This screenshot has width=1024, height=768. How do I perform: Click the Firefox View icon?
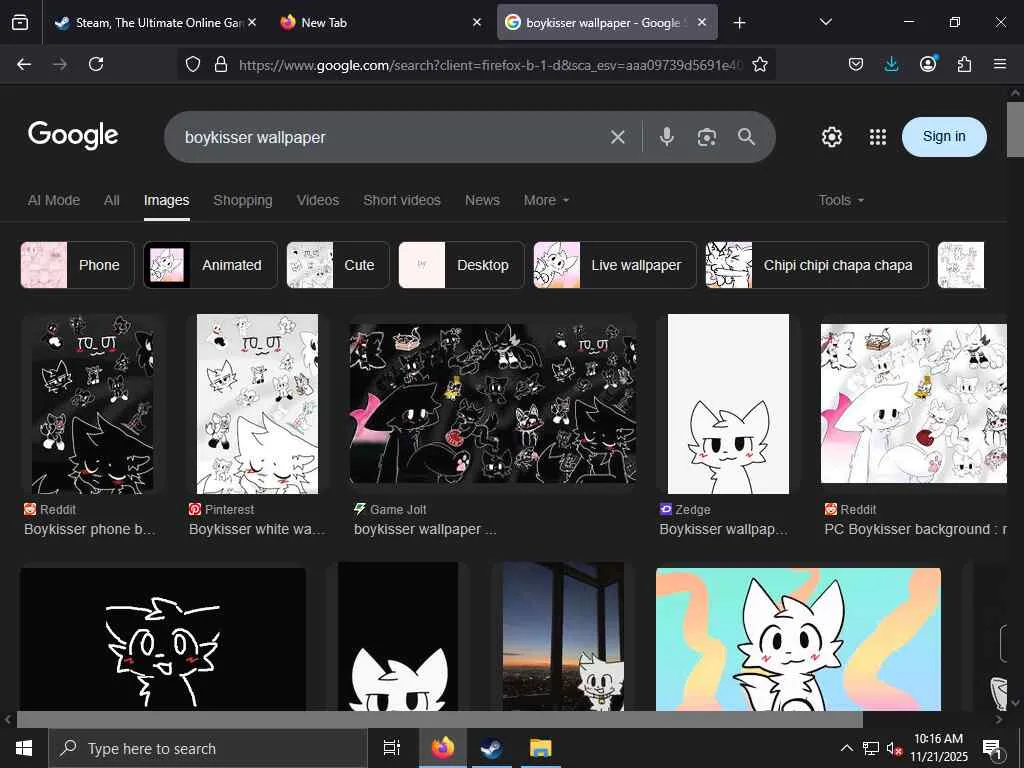click(20, 23)
